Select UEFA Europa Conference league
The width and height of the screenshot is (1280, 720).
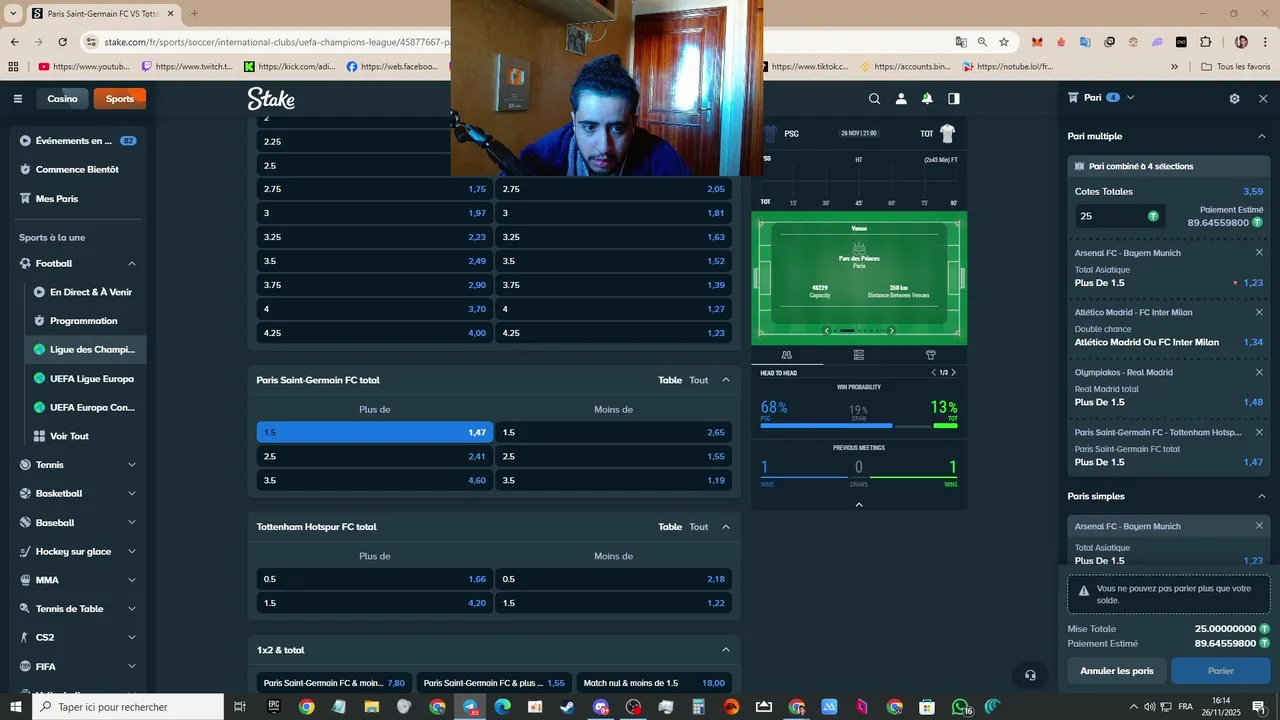point(86,407)
